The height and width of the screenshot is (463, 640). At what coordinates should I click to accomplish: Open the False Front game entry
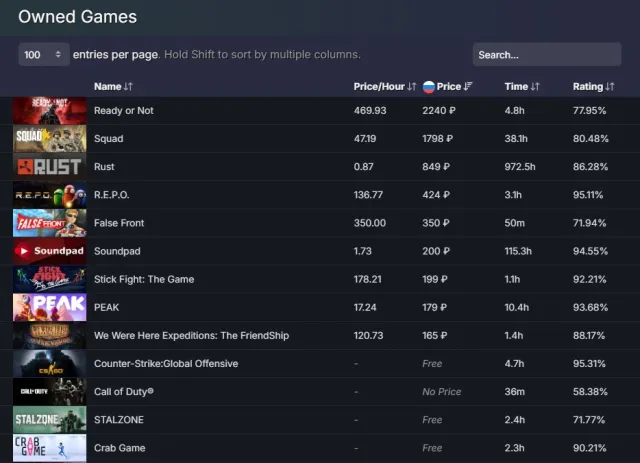click(x=119, y=223)
